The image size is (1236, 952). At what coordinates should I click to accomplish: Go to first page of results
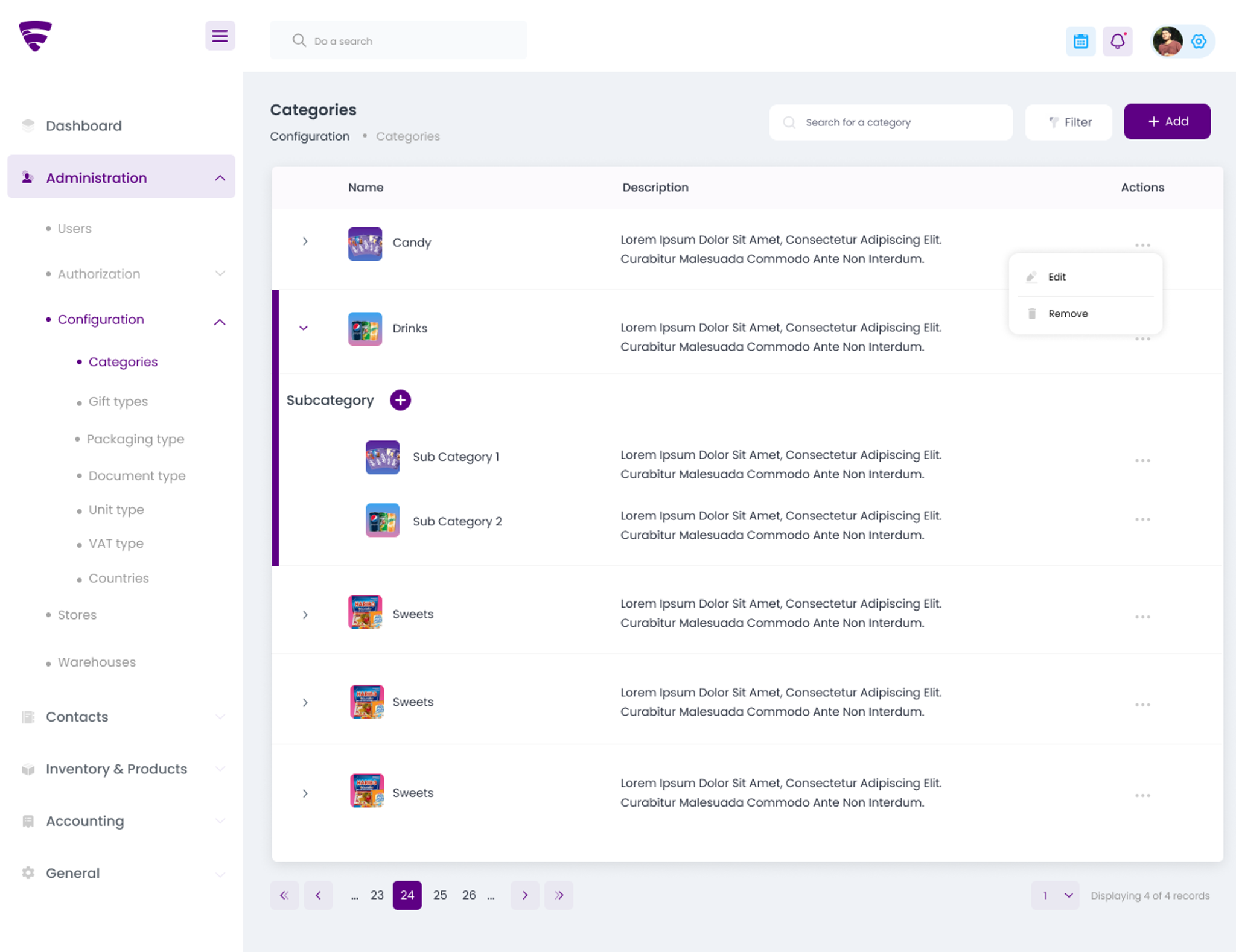coord(284,895)
